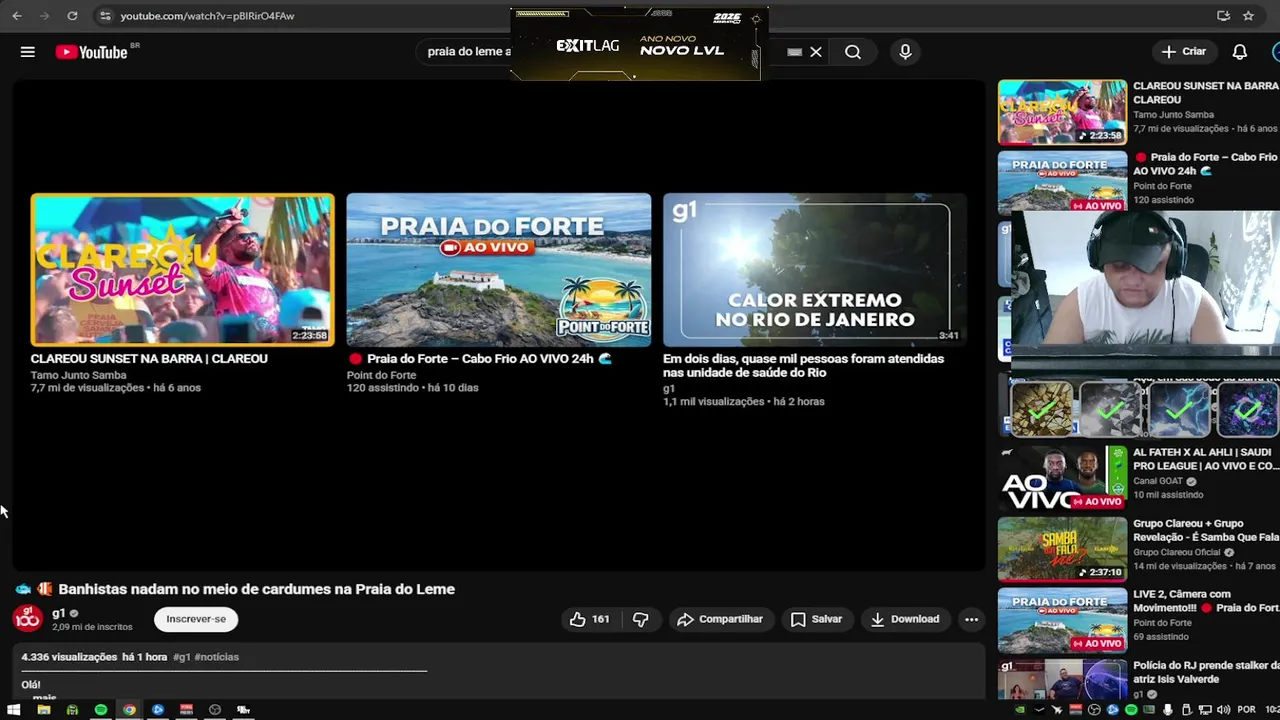Like the video with thumbs up
Viewport: 1280px width, 720px height.
[589, 619]
